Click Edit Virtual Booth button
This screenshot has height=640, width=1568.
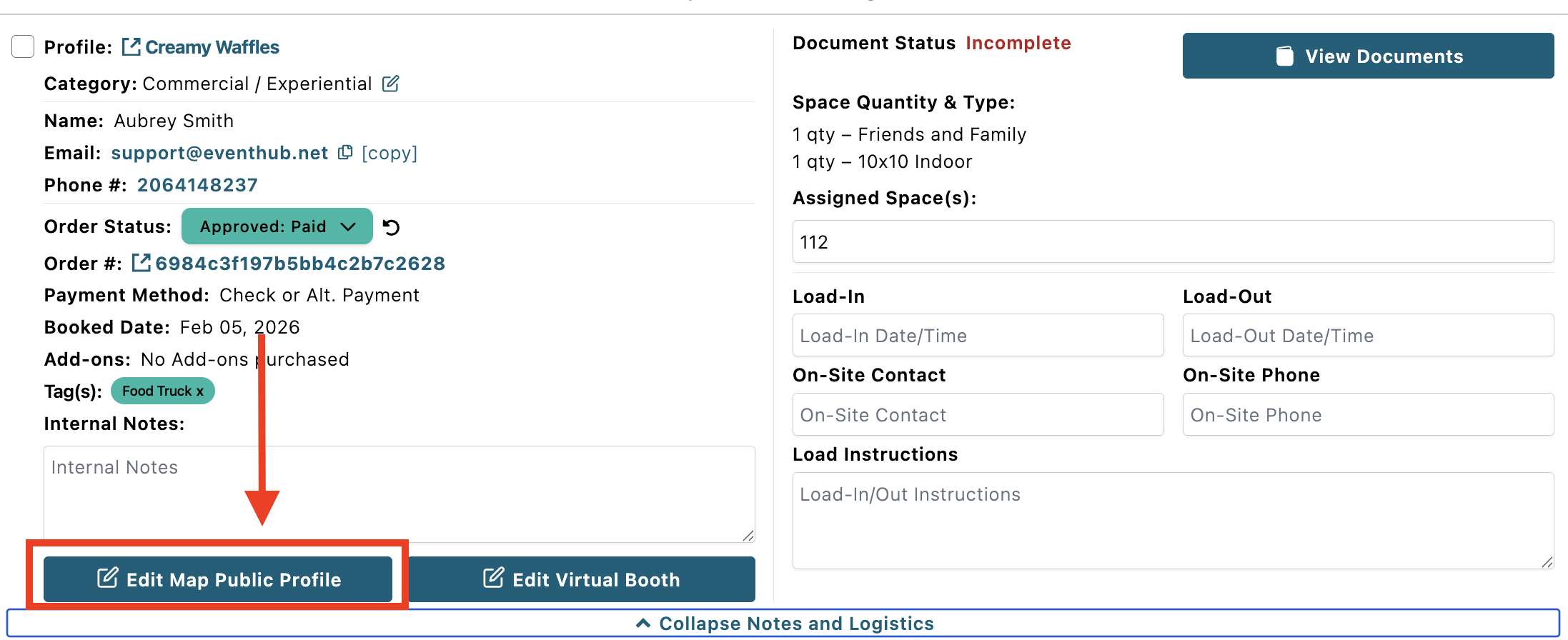pyautogui.click(x=581, y=579)
